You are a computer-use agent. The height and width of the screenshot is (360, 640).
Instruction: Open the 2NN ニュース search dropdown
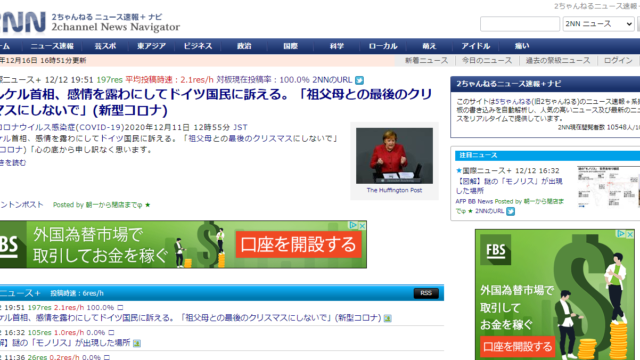(x=598, y=24)
